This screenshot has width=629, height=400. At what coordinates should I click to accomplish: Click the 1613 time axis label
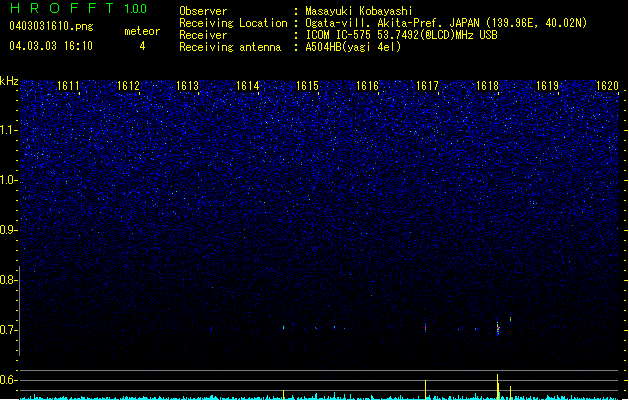point(188,86)
